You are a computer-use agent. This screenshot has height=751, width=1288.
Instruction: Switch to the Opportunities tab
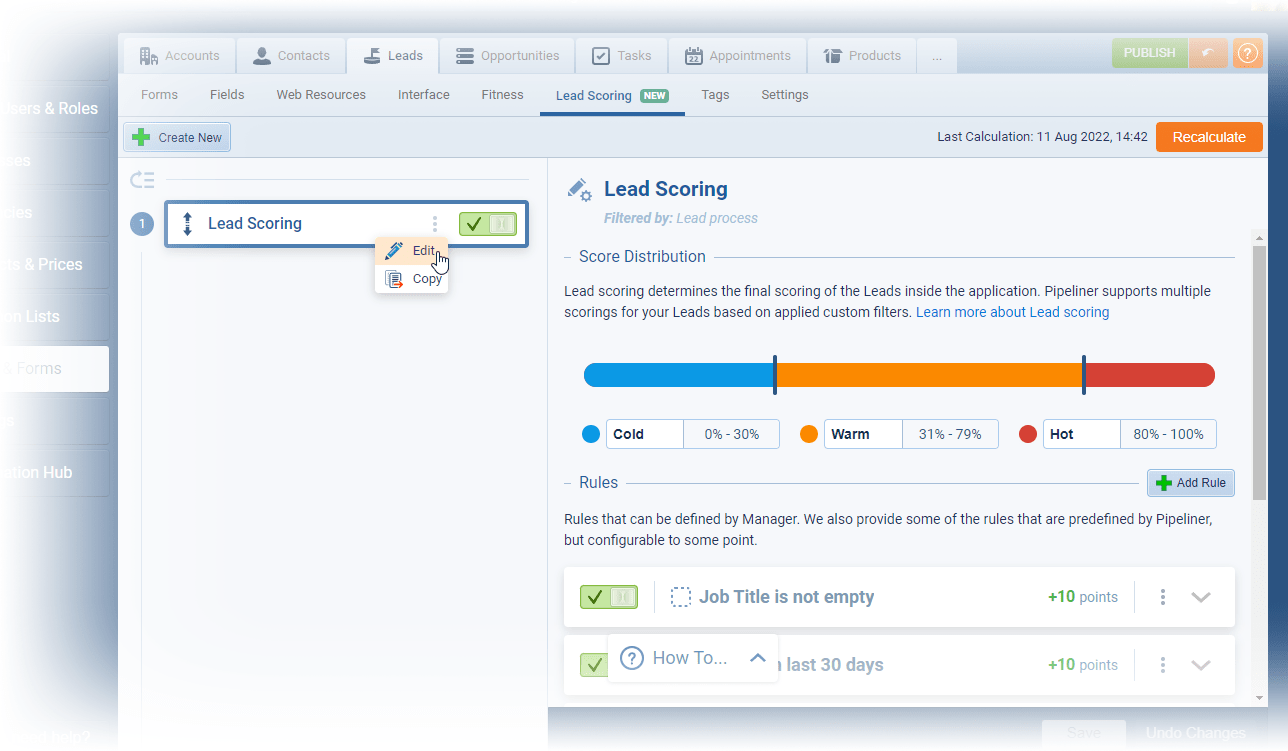[x=507, y=56]
